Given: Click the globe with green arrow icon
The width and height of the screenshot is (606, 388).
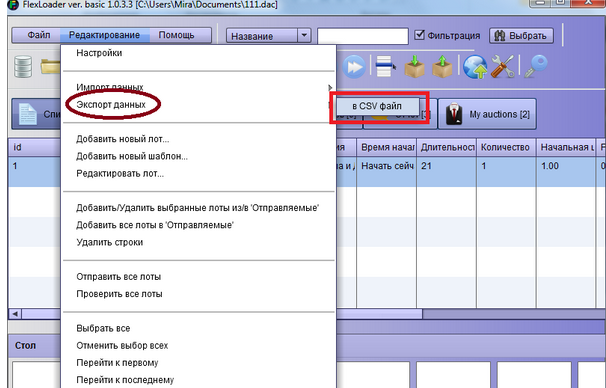Looking at the screenshot, I should pyautogui.click(x=475, y=66).
